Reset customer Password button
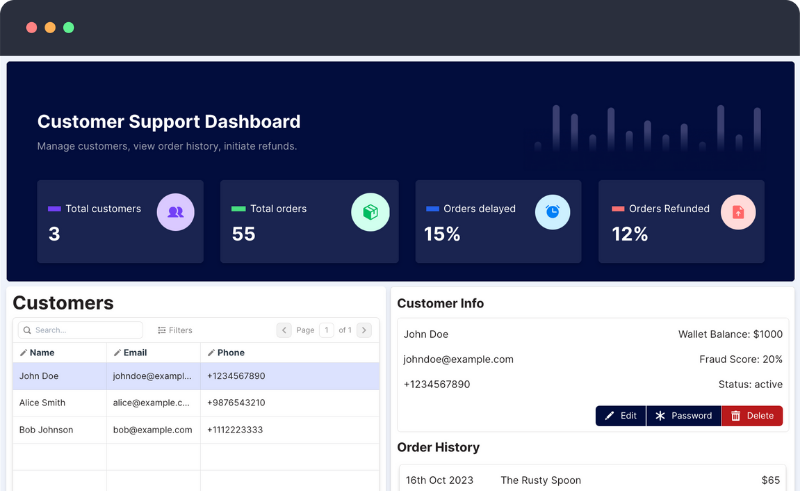Screen dimensions: 800x491 point(684,415)
